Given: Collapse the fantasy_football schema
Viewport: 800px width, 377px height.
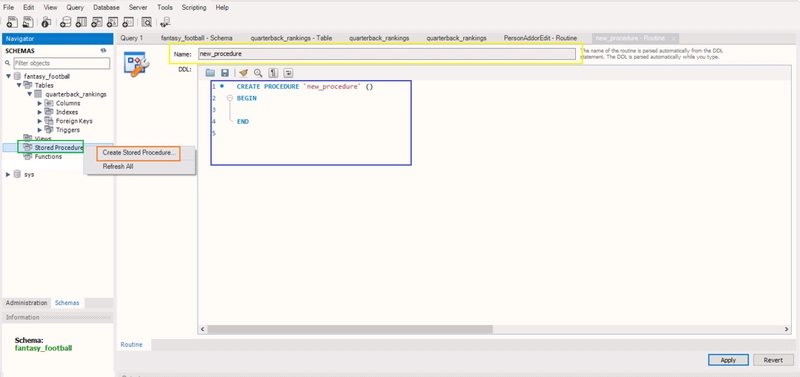Looking at the screenshot, I should 8,77.
